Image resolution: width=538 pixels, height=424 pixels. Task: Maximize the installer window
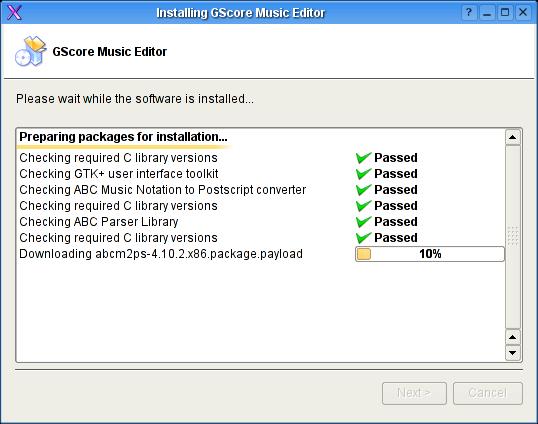(505, 13)
